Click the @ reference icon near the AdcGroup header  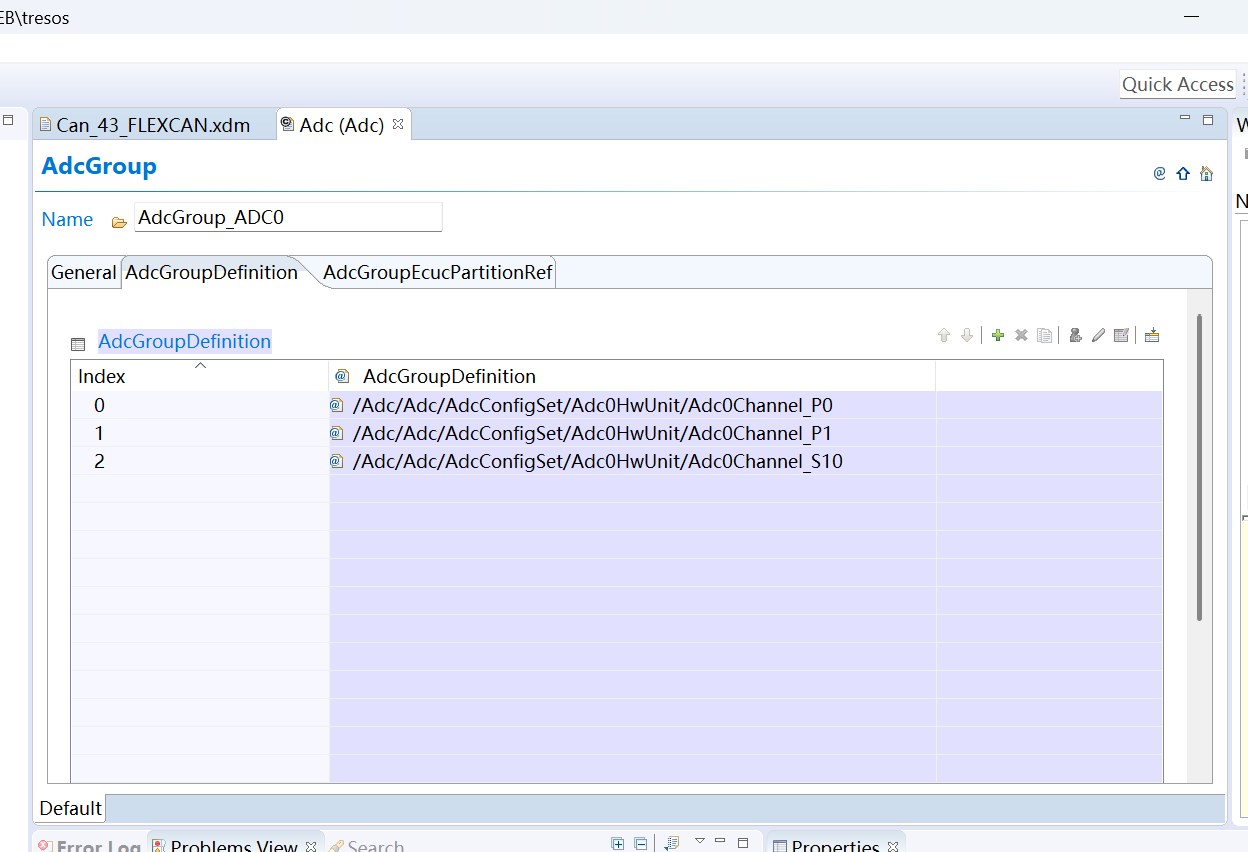pos(1159,172)
